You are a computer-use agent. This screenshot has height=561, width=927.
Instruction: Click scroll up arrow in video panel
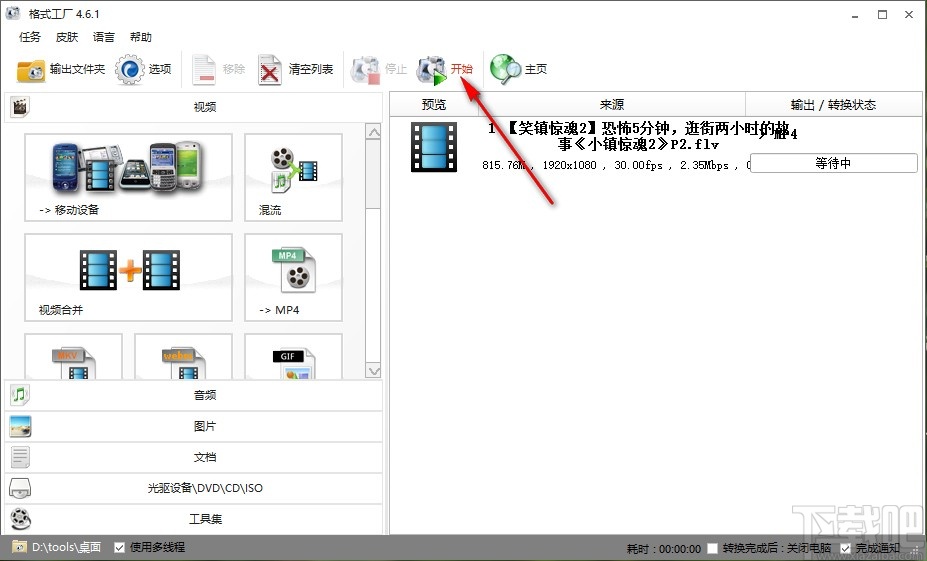coord(374,132)
